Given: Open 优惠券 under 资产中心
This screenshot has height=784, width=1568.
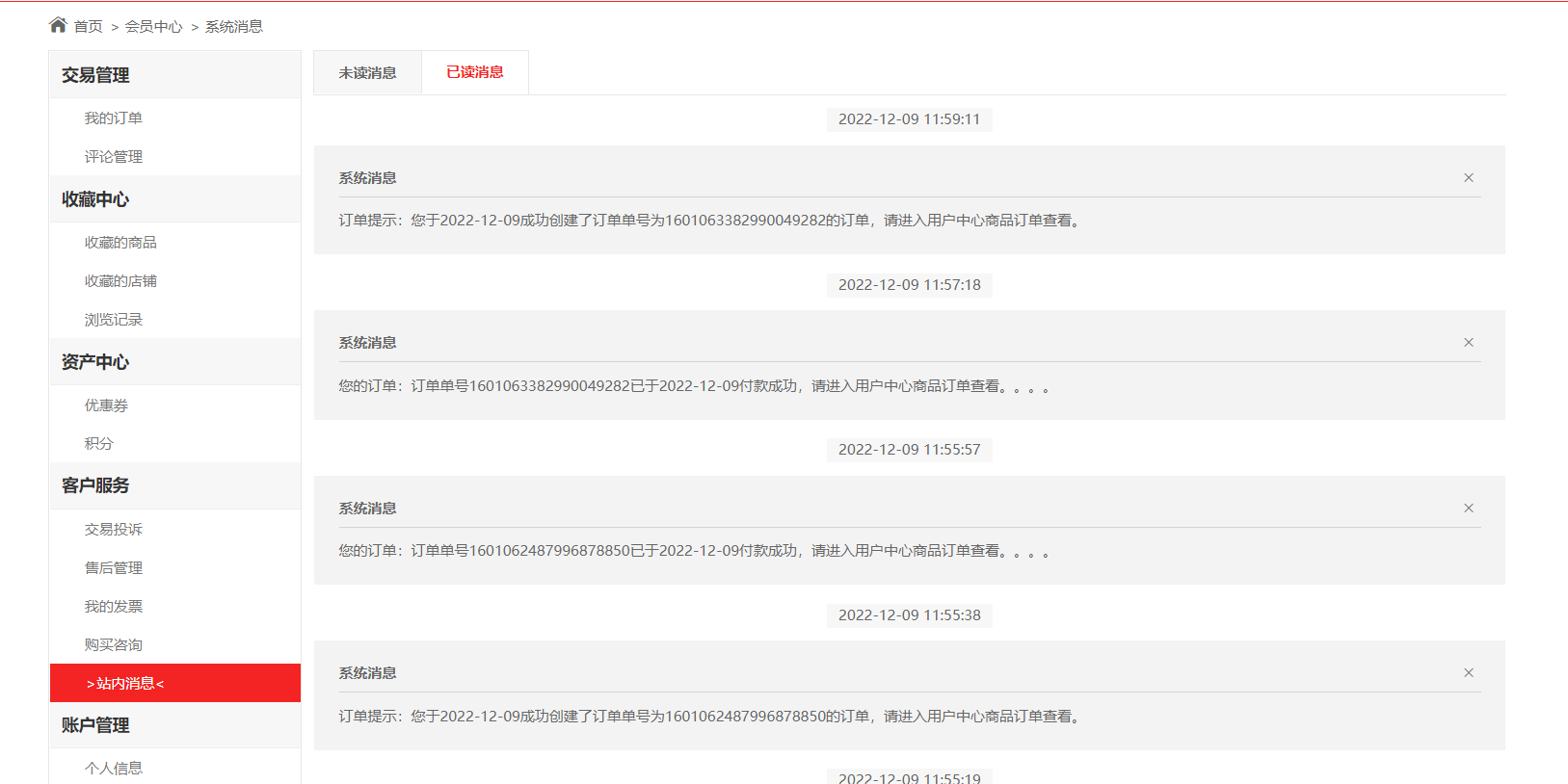Looking at the screenshot, I should point(106,405).
